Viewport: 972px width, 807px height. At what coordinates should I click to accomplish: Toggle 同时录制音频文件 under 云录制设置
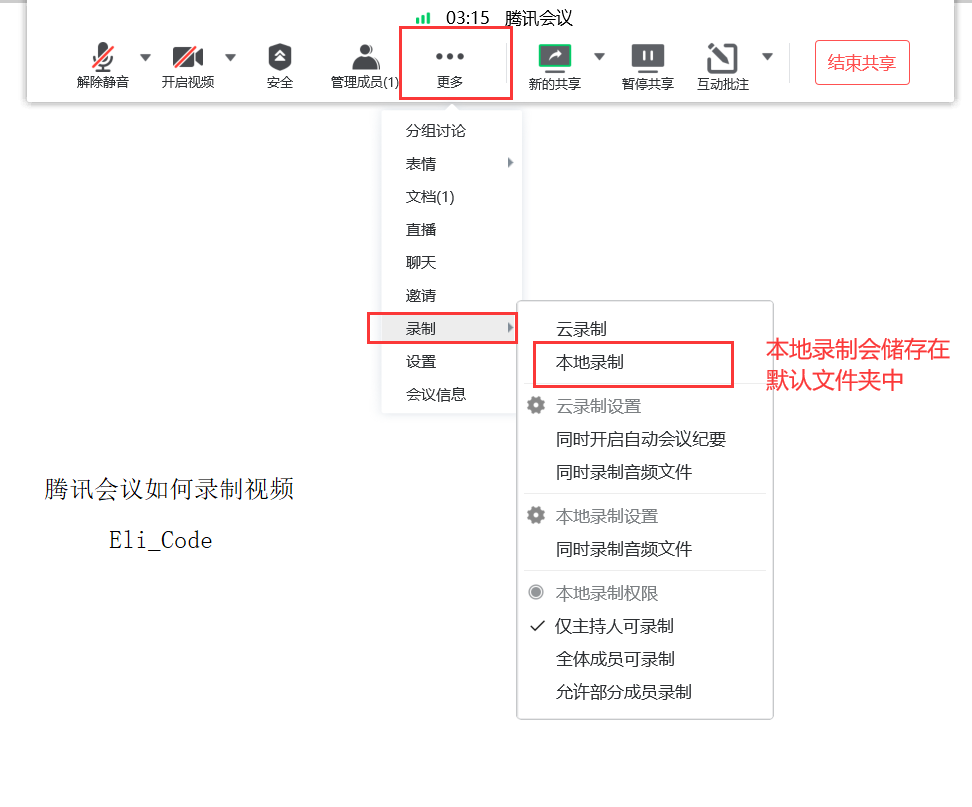pos(645,472)
